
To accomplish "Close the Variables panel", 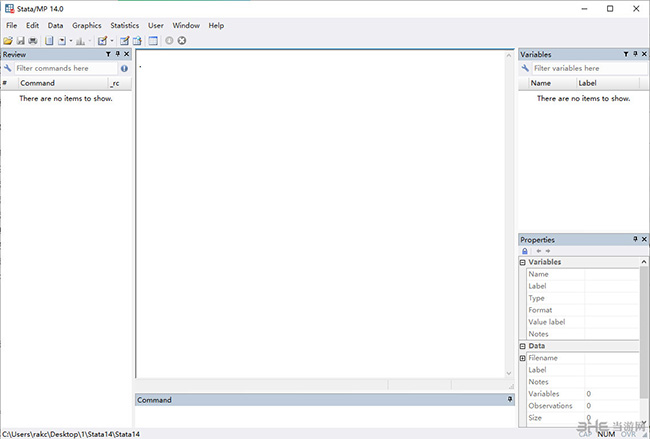I will [644, 54].
